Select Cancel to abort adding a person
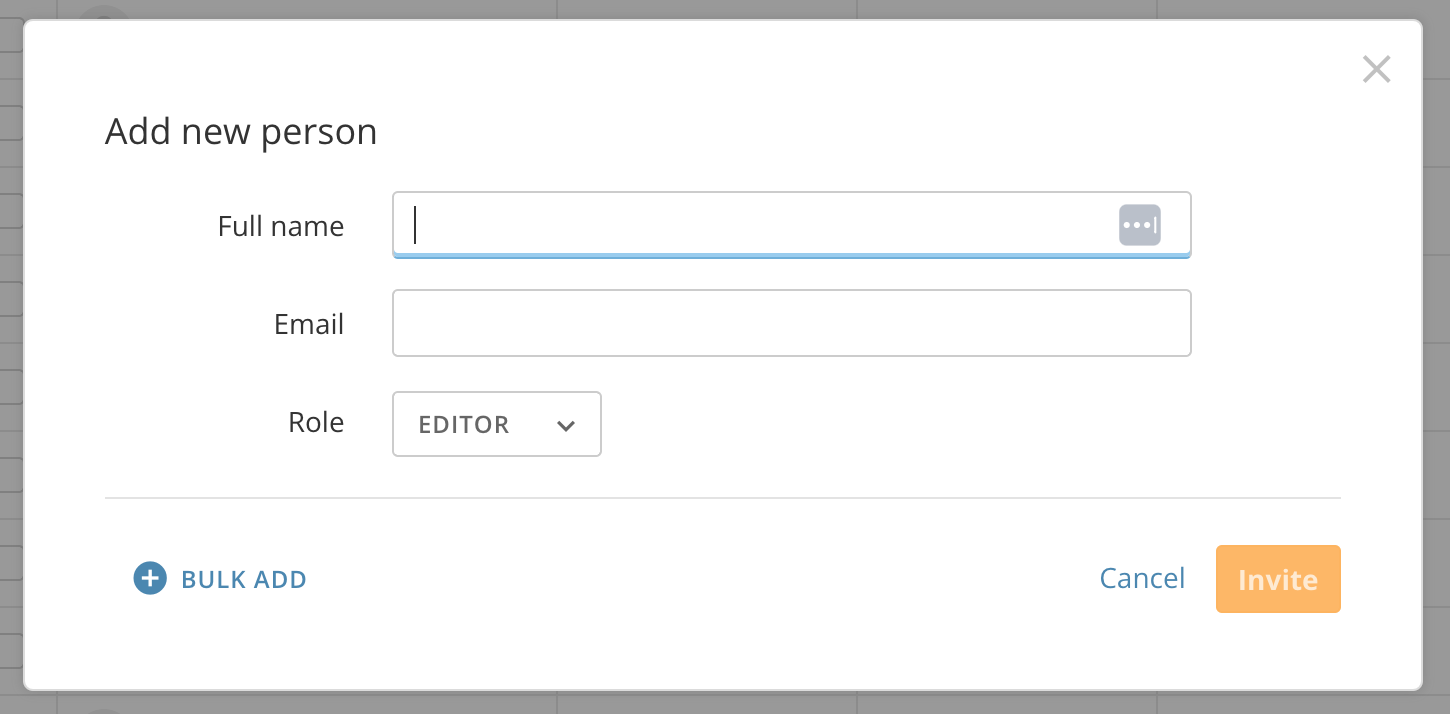The width and height of the screenshot is (1450, 714). 1141,578
